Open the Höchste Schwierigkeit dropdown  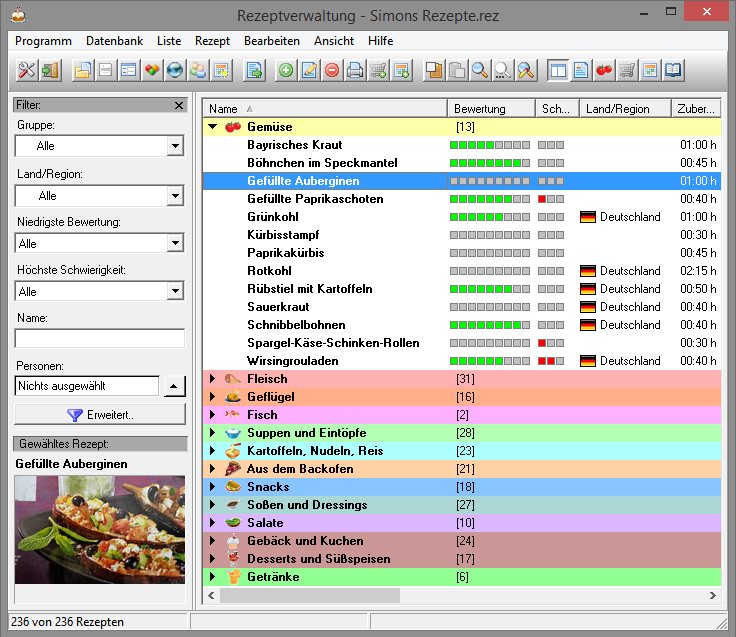[x=175, y=291]
